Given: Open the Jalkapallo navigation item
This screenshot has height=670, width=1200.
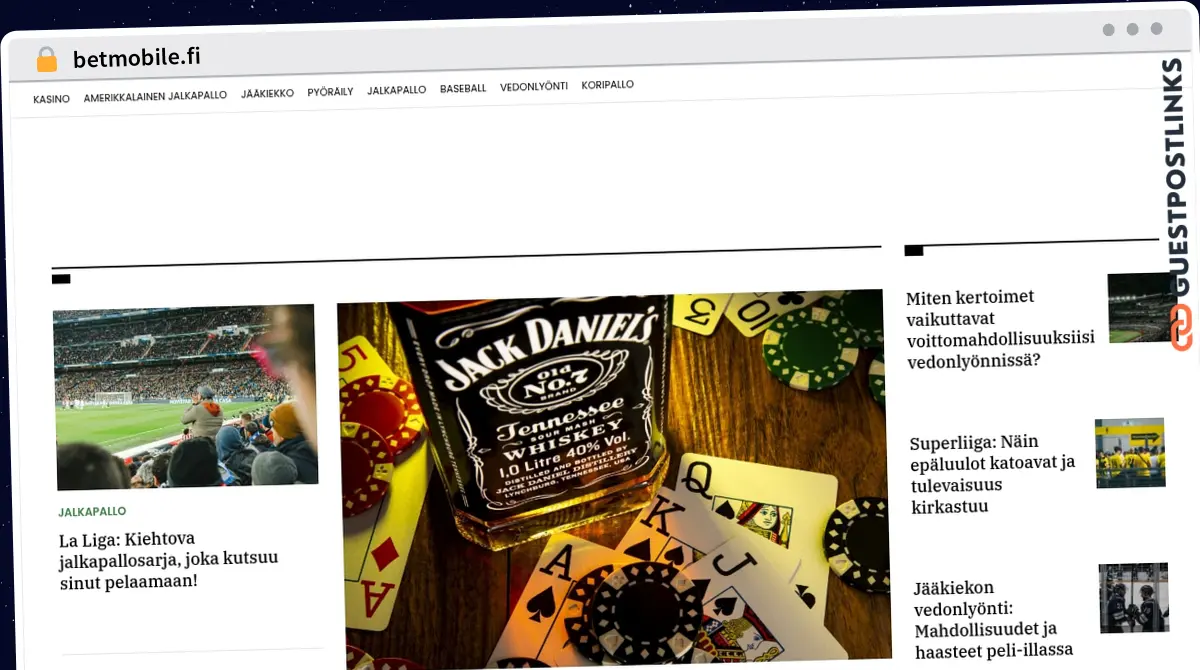Looking at the screenshot, I should pos(396,90).
